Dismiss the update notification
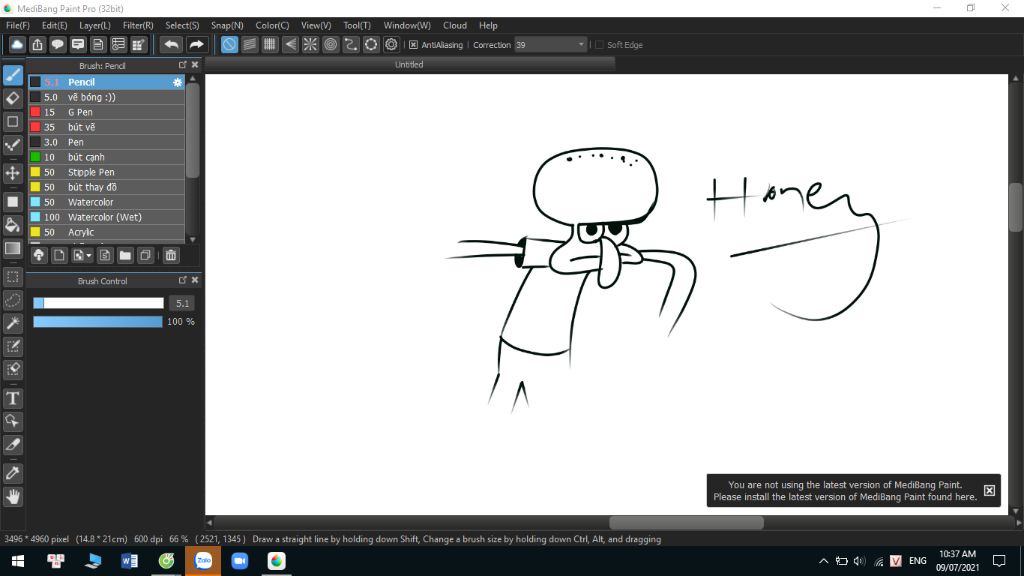Screen dimensions: 1024x576 989,490
